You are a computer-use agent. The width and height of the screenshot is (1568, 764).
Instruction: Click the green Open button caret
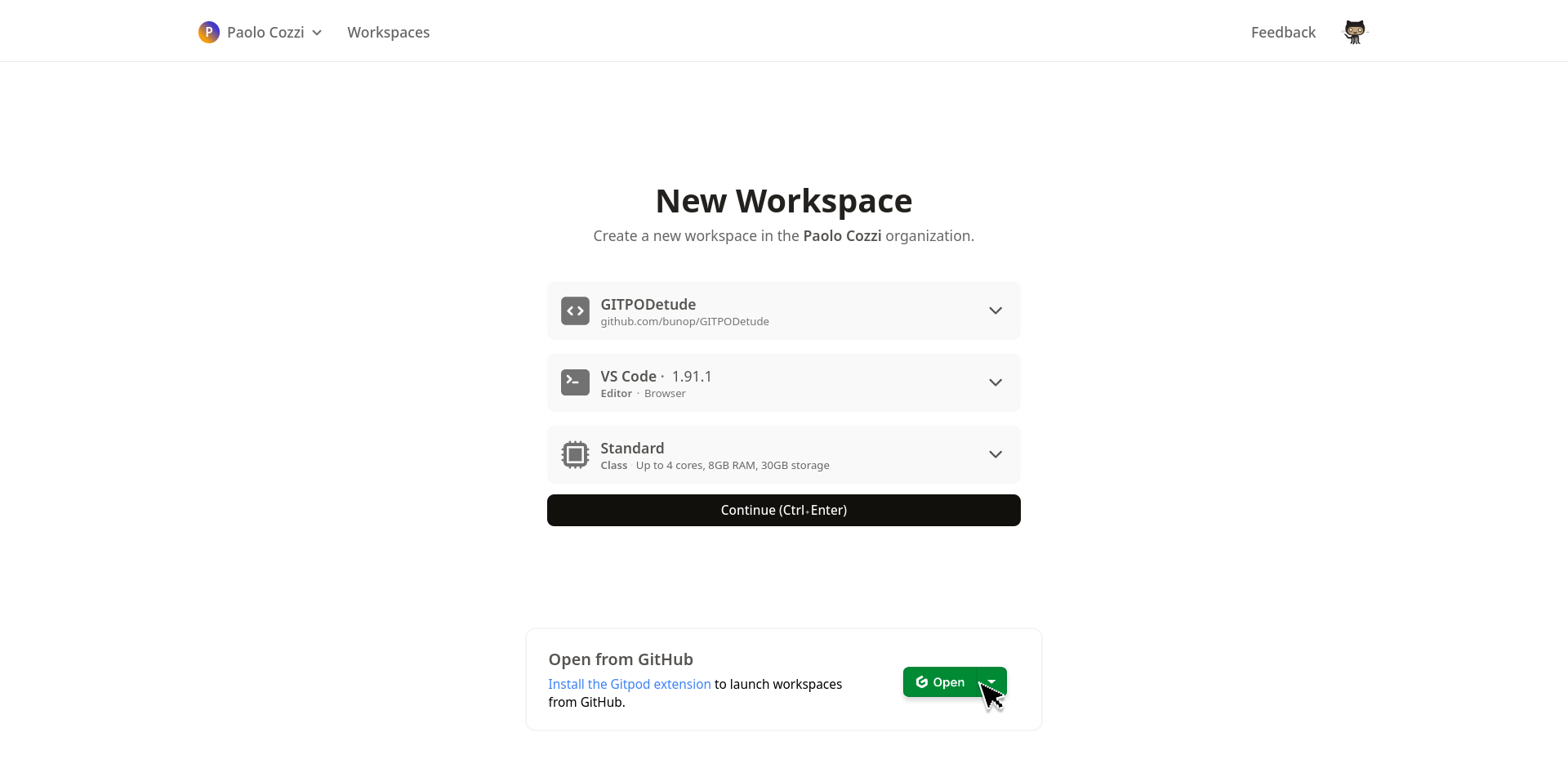(x=992, y=682)
